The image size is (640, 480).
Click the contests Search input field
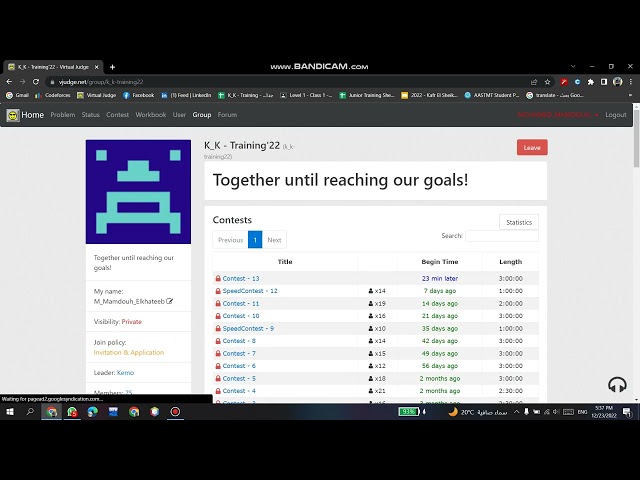click(502, 236)
